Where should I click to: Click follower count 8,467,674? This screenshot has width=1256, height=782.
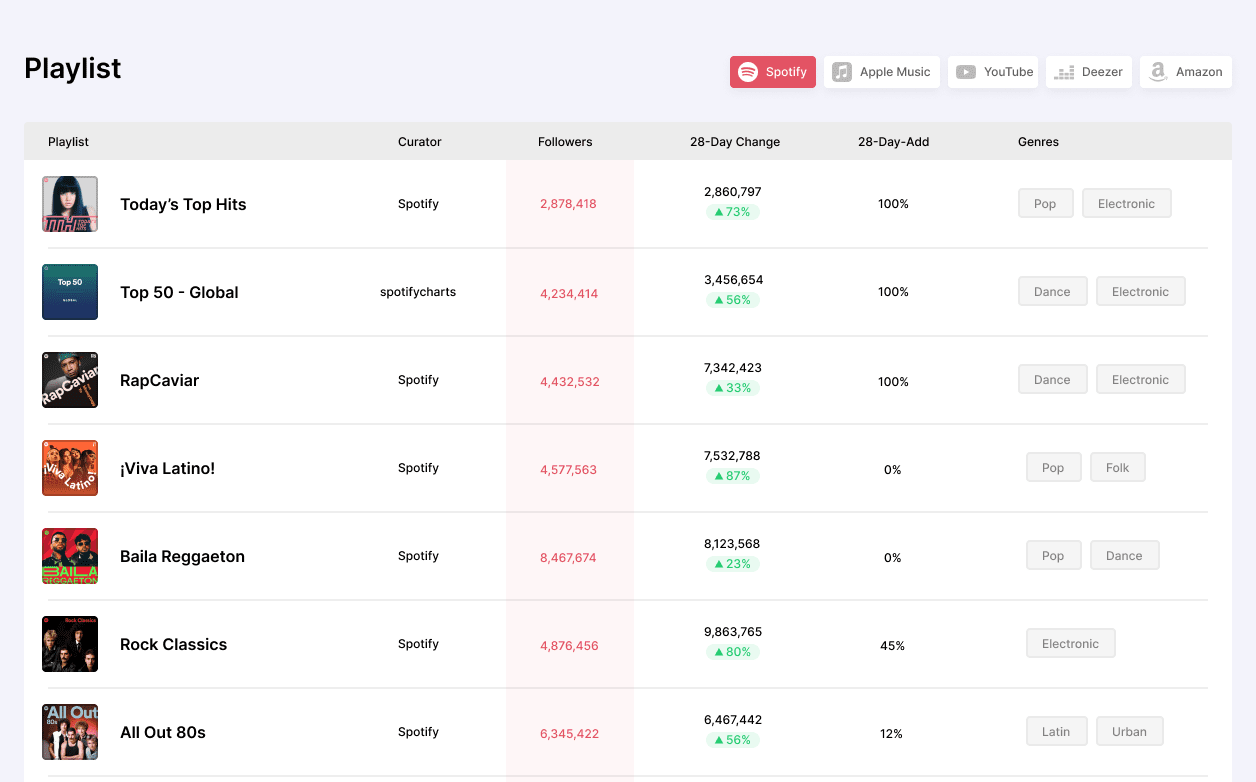(x=568, y=558)
